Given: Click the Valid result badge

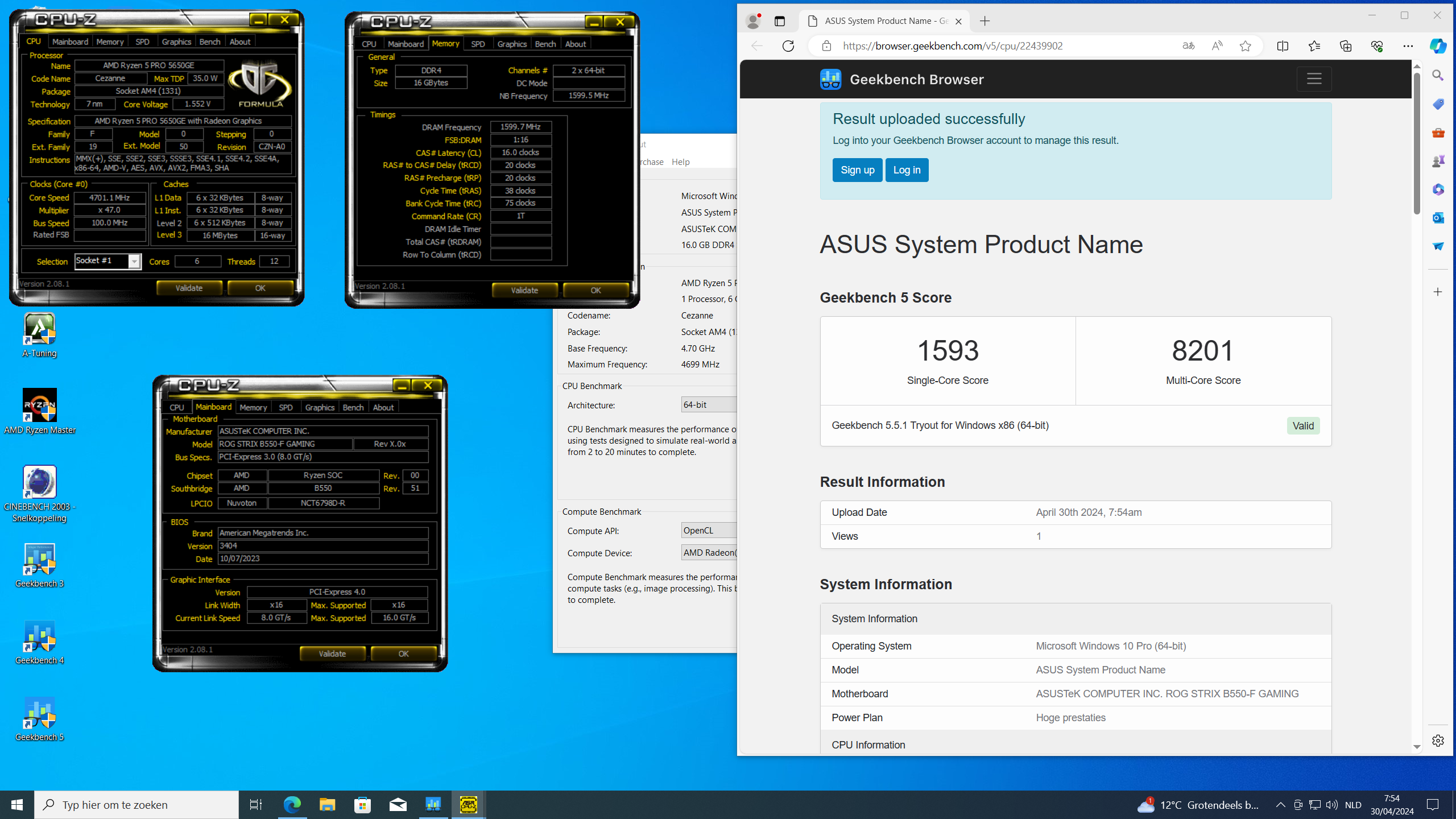Looking at the screenshot, I should [1303, 426].
